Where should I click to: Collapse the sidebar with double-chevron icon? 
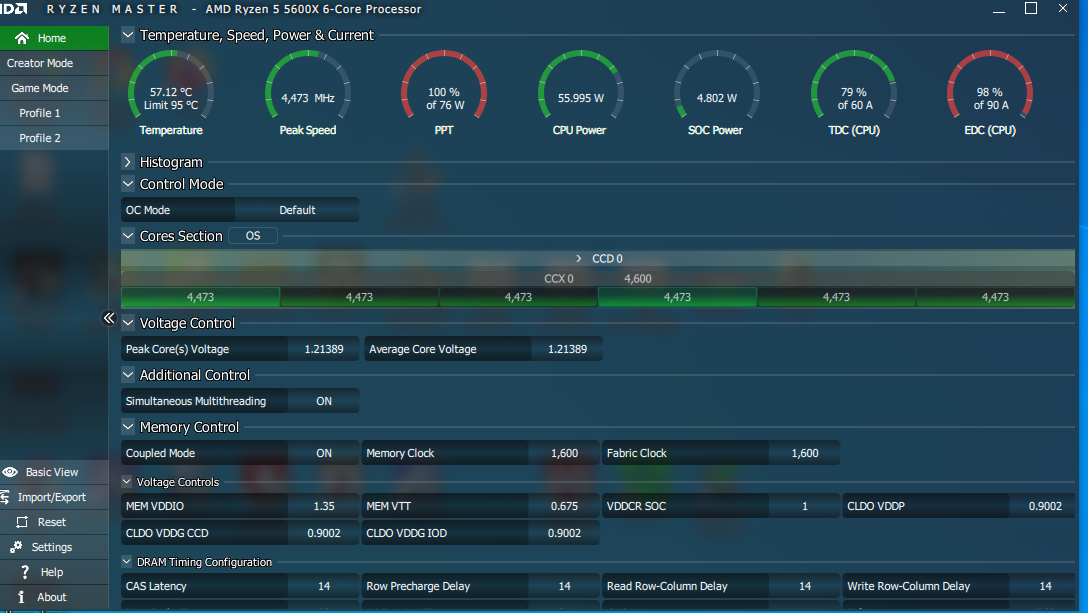109,318
